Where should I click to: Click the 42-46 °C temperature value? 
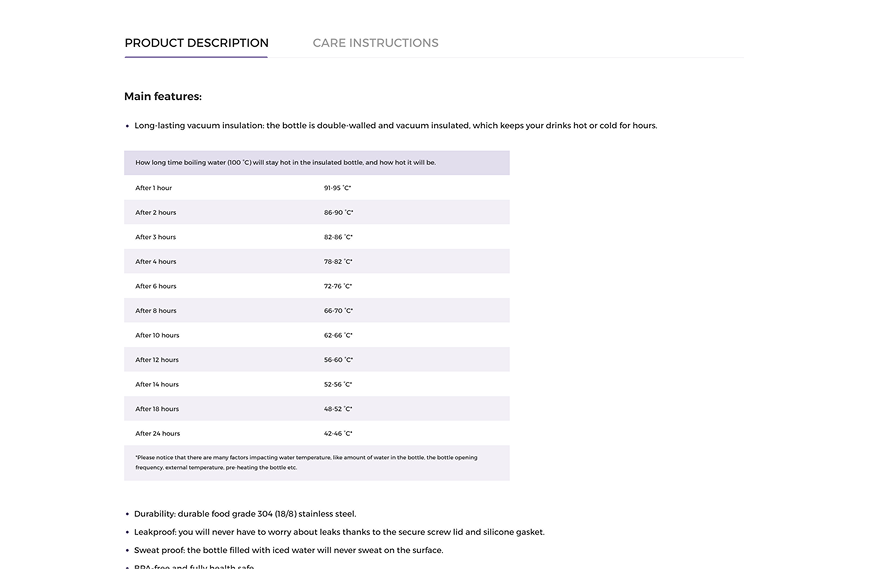point(338,433)
